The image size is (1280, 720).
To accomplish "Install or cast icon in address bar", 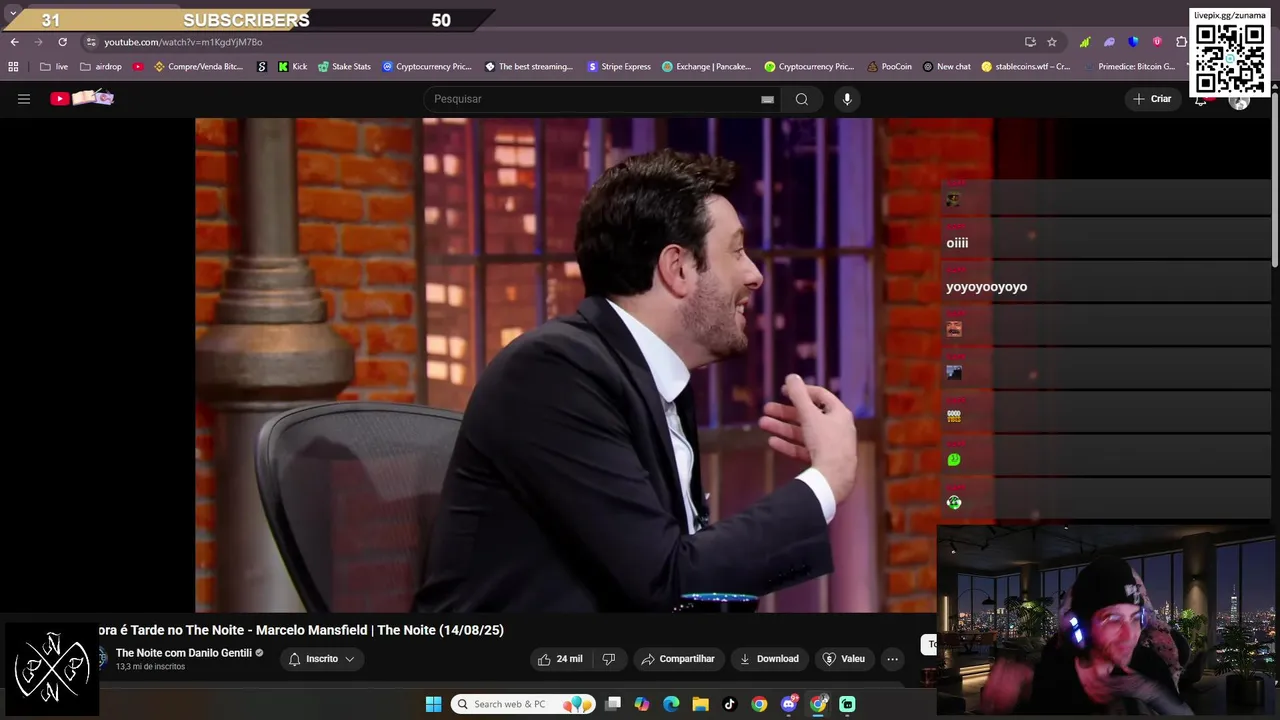I will point(1030,42).
